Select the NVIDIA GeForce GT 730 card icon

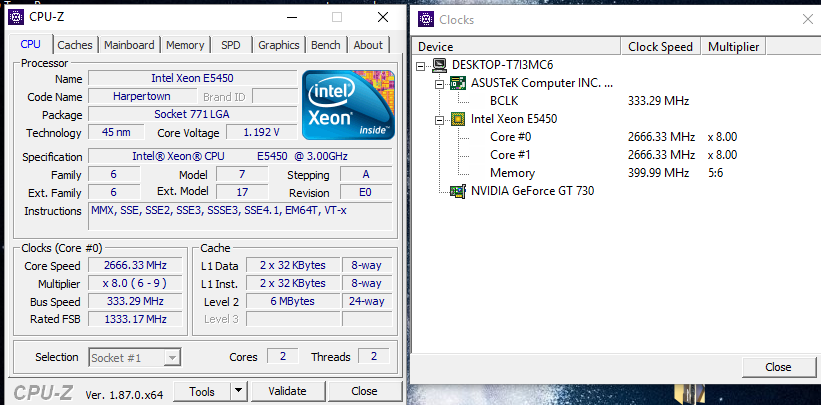click(x=458, y=191)
